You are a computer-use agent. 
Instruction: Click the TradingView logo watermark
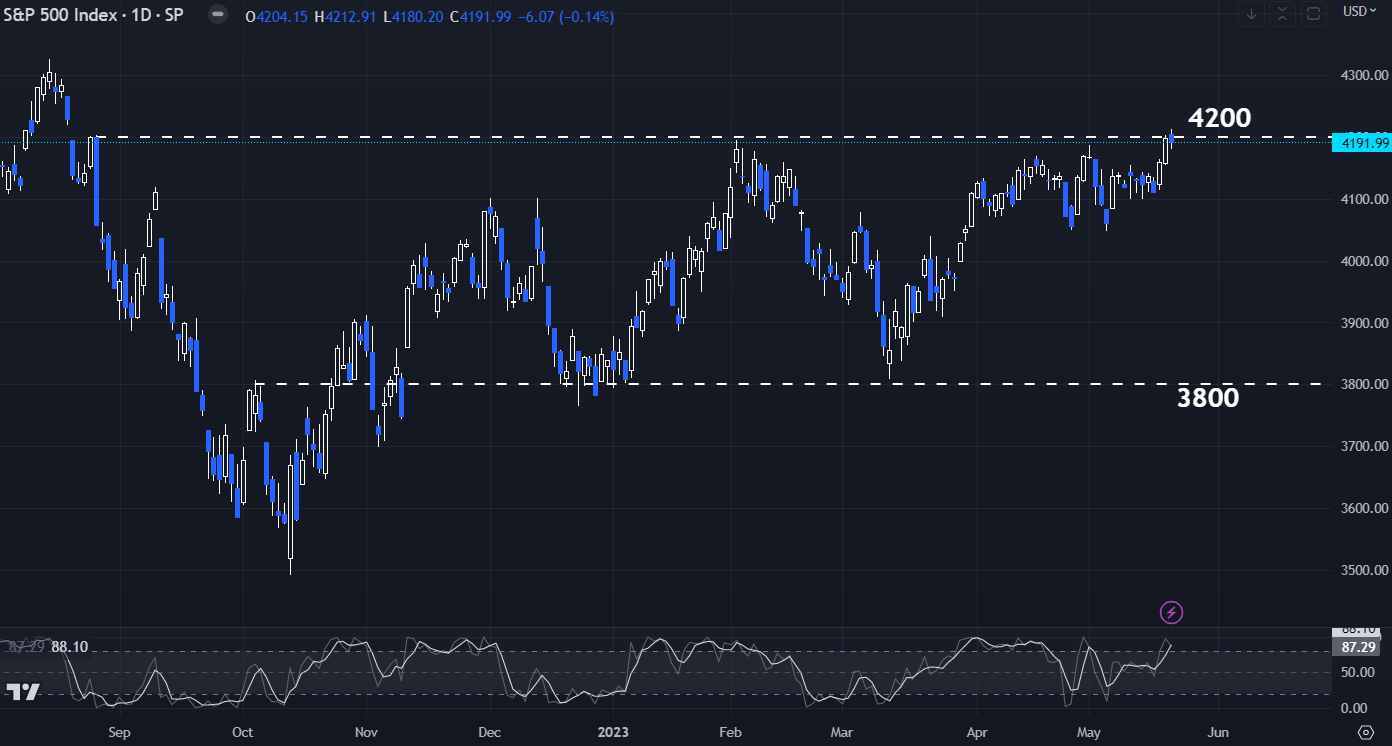pyautogui.click(x=23, y=692)
